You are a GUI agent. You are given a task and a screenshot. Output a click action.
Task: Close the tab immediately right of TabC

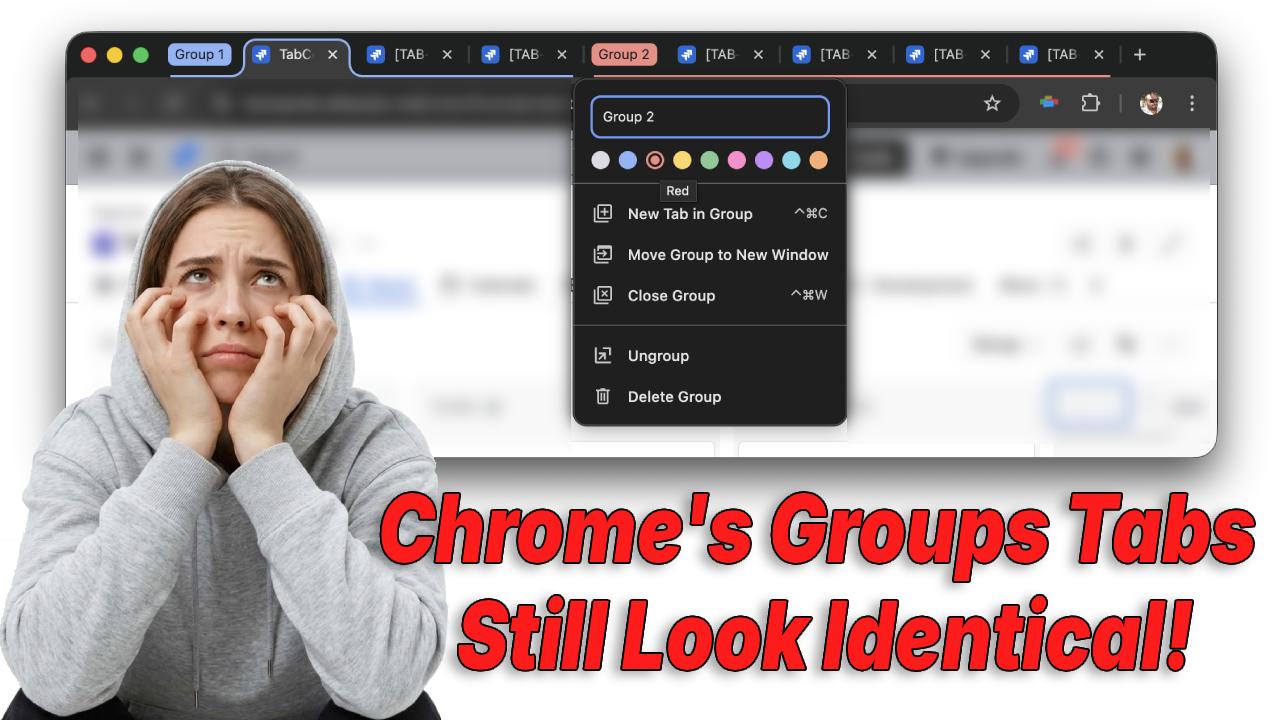[447, 55]
